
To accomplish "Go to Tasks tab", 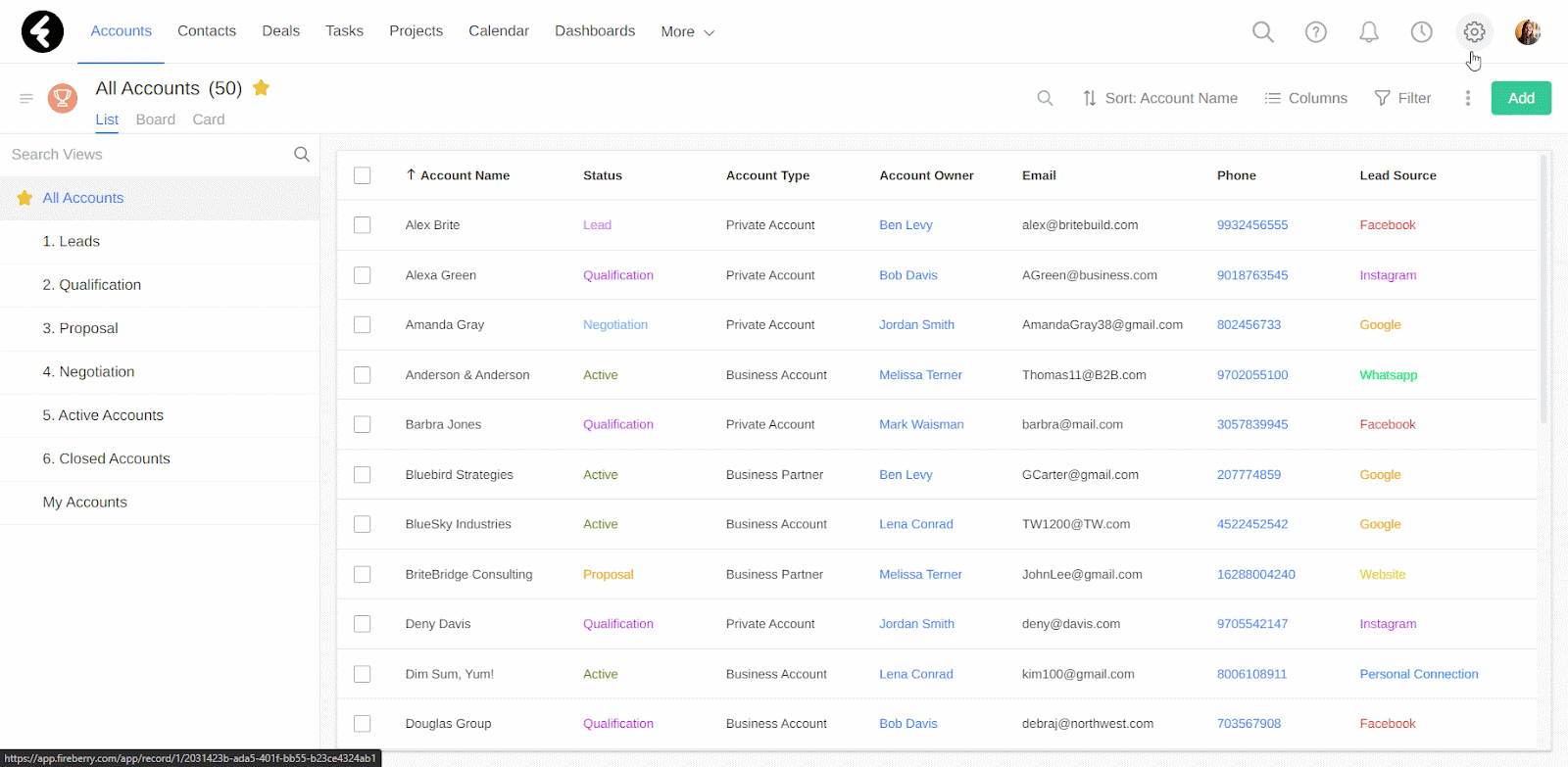I will click(x=344, y=31).
